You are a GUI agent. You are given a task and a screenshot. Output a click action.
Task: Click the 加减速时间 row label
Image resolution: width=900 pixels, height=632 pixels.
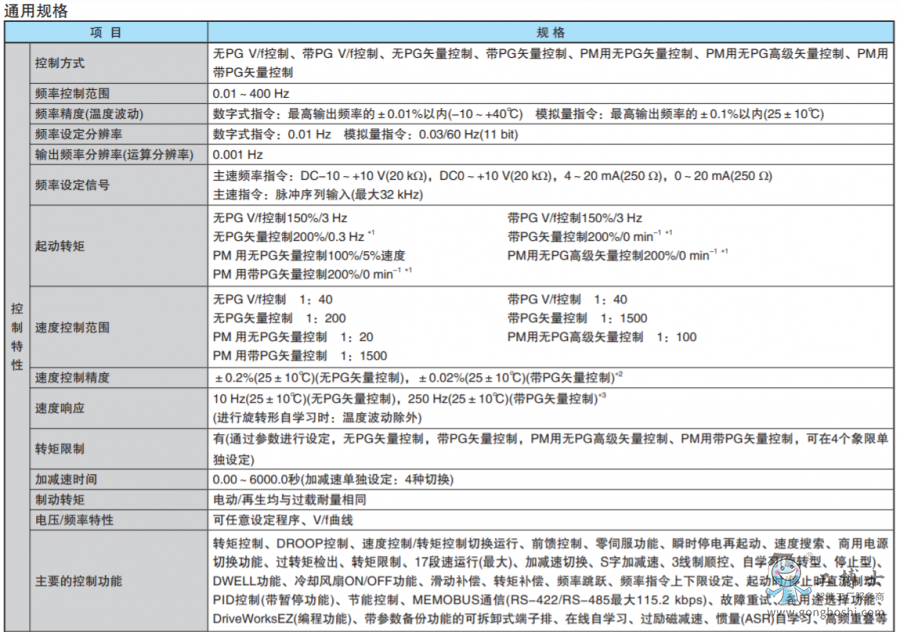pos(66,479)
